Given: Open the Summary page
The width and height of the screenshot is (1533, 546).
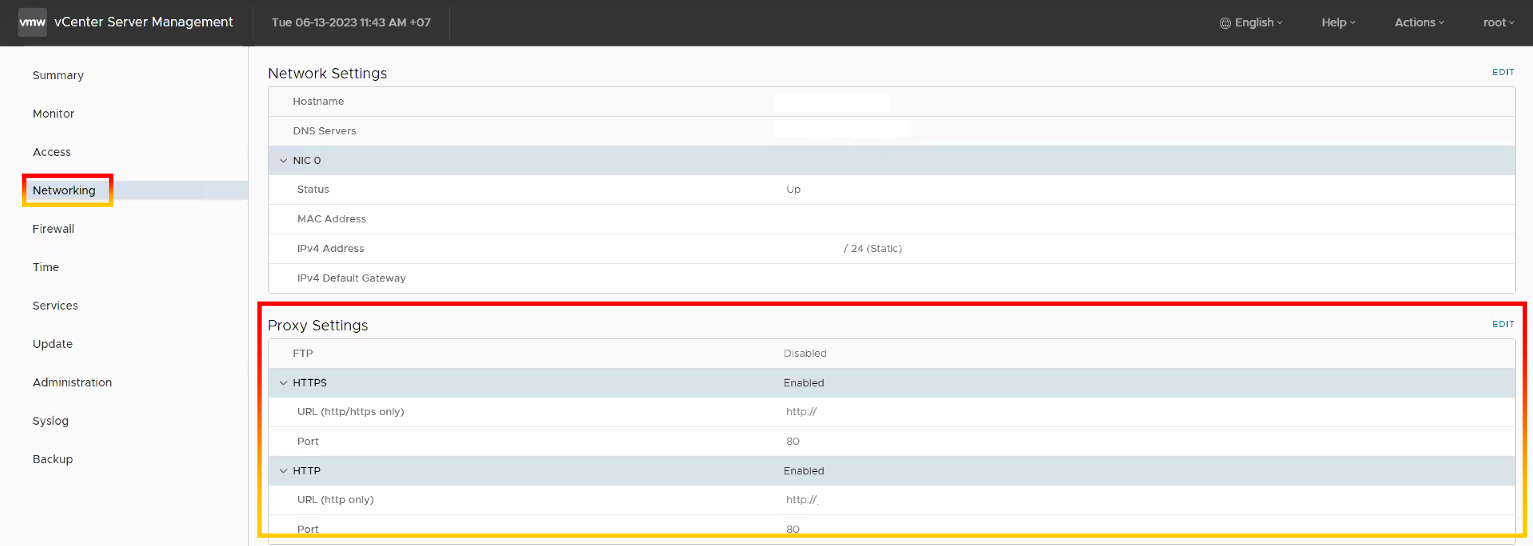Looking at the screenshot, I should [x=58, y=75].
